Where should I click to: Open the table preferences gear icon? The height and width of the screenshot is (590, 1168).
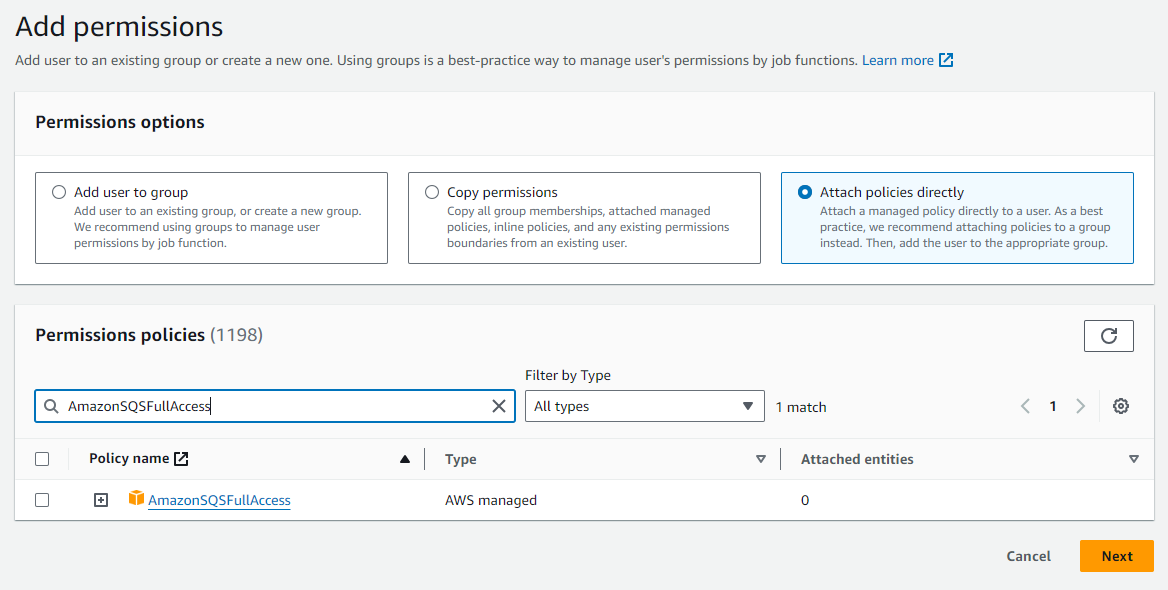[x=1121, y=406]
